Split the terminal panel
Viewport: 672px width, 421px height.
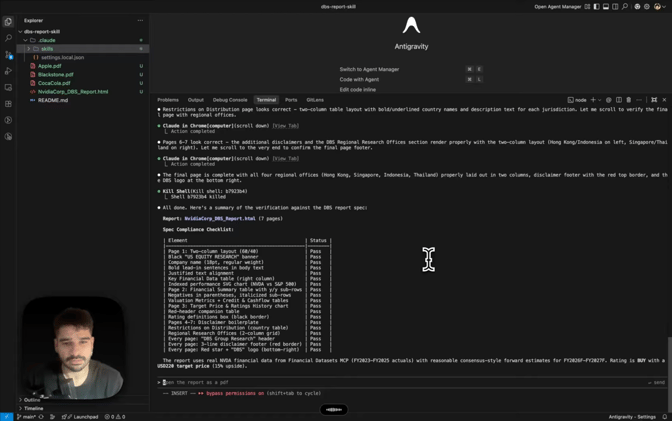(x=619, y=100)
